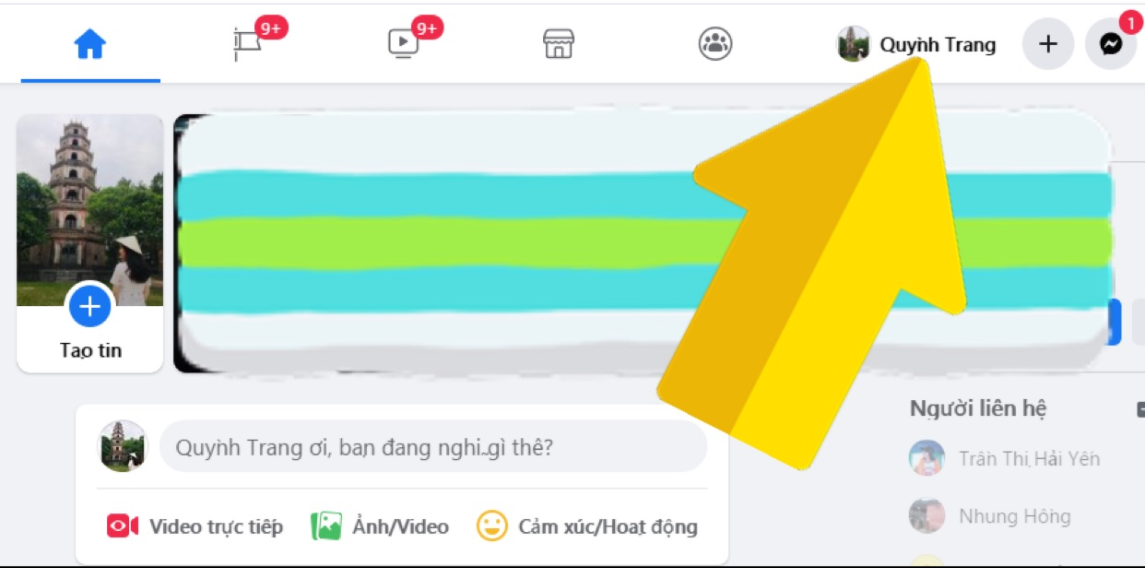Open chat with Trần Thị Hải Yến
Screen dimensions: 1145x568
[x=1004, y=458]
